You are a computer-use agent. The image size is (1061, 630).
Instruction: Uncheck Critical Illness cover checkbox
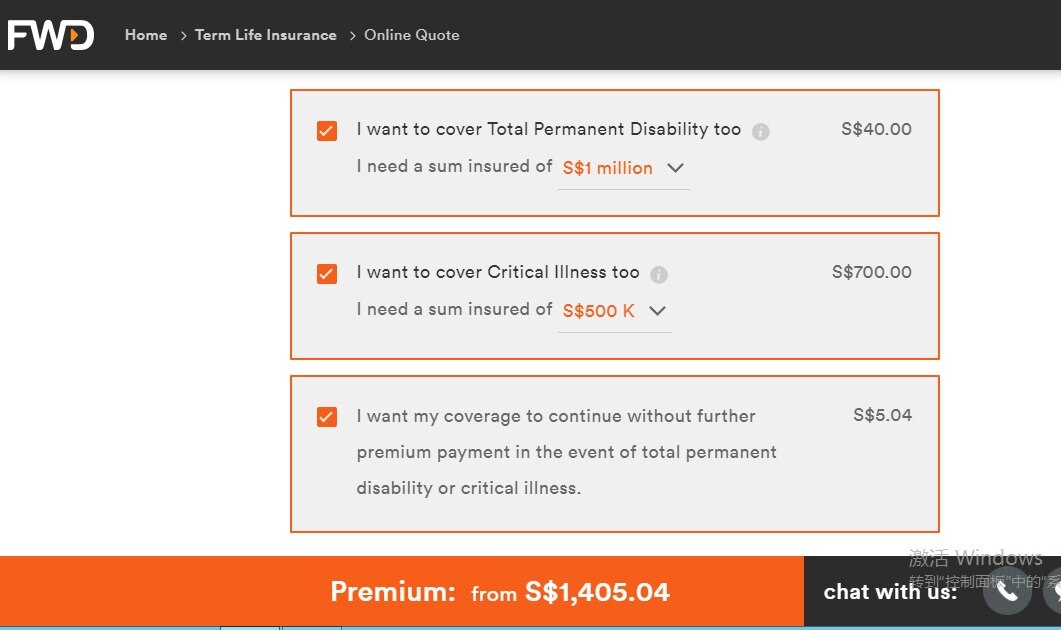pyautogui.click(x=327, y=274)
